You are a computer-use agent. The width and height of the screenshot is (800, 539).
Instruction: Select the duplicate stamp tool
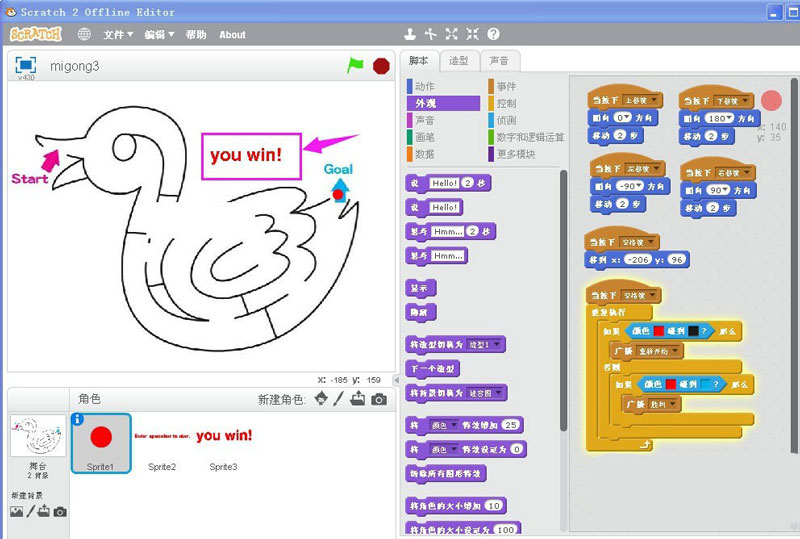point(410,34)
